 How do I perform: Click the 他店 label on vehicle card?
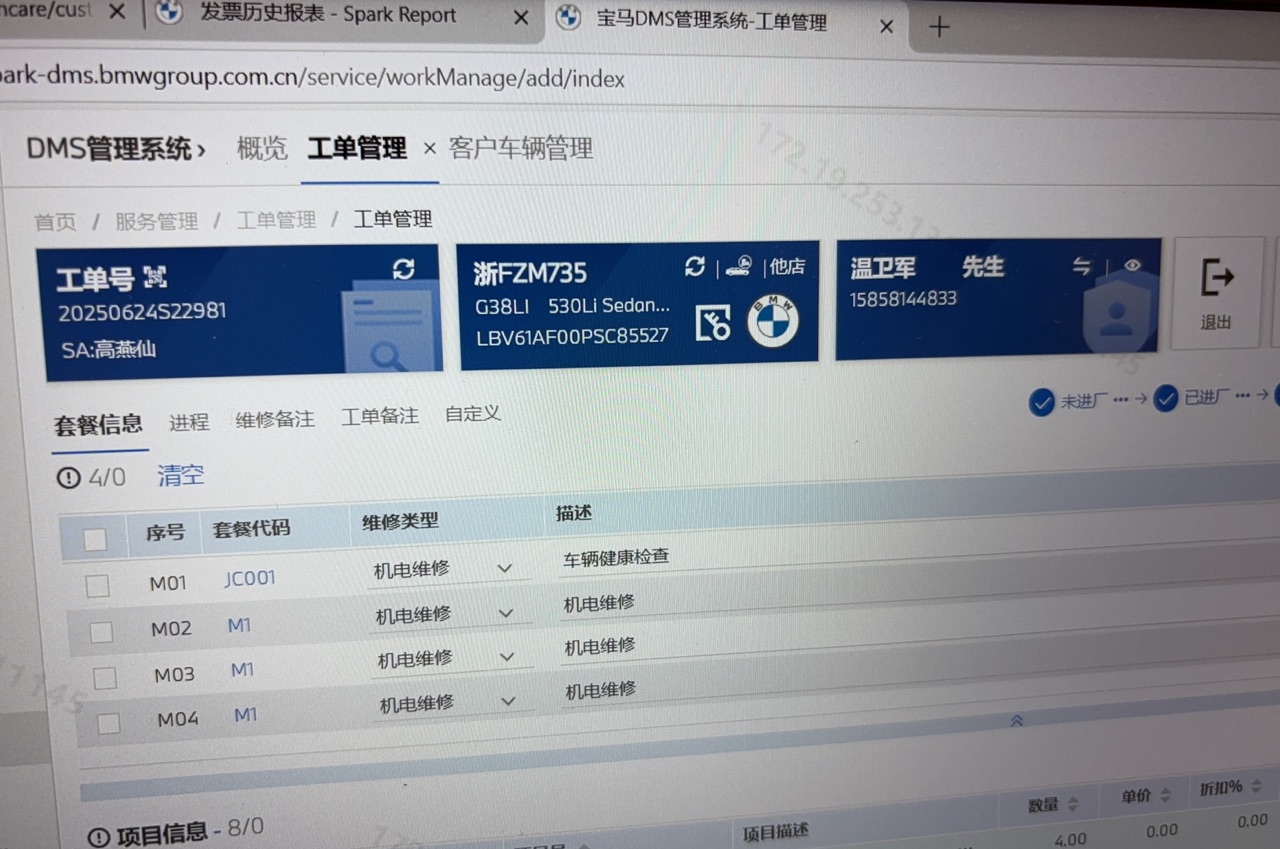(x=787, y=266)
